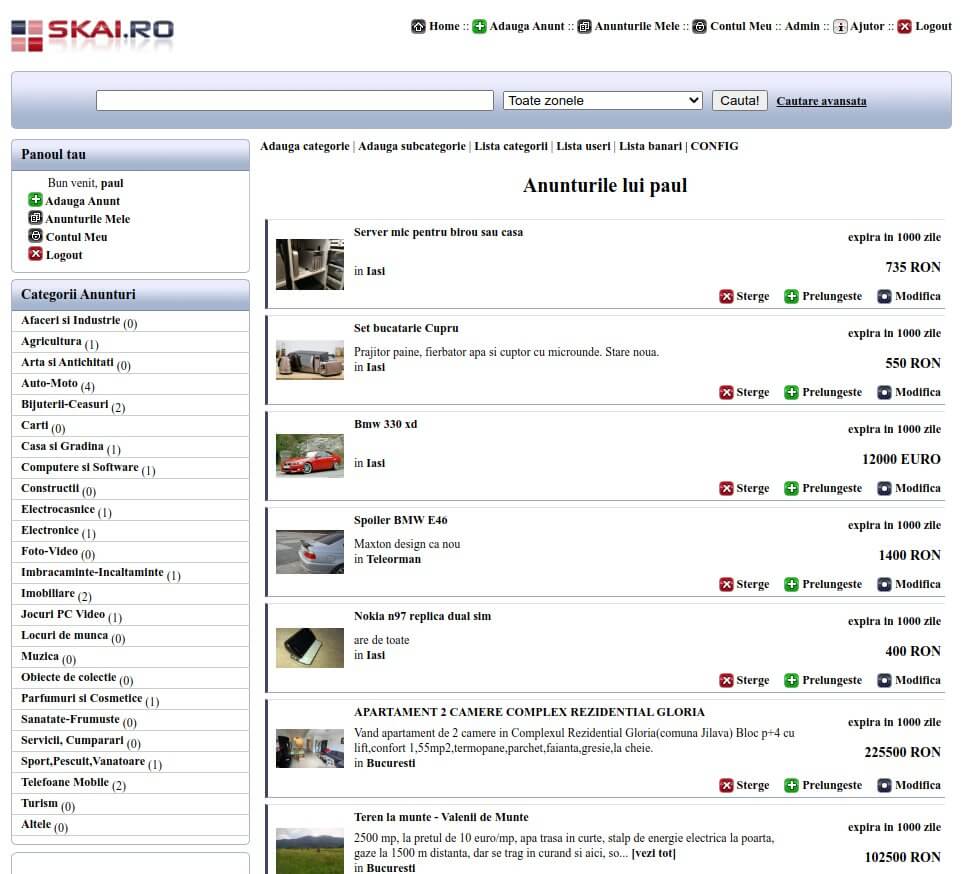Click Sterge red icon for Set bucatarie Cupru
The width and height of the screenshot is (974, 874).
(x=726, y=393)
